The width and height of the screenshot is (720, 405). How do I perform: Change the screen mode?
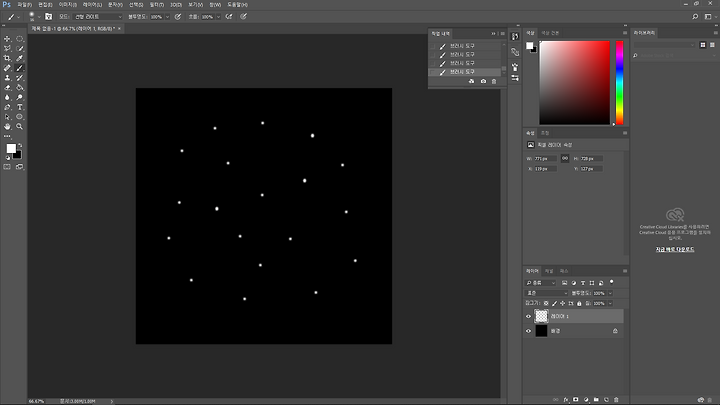pos(20,167)
